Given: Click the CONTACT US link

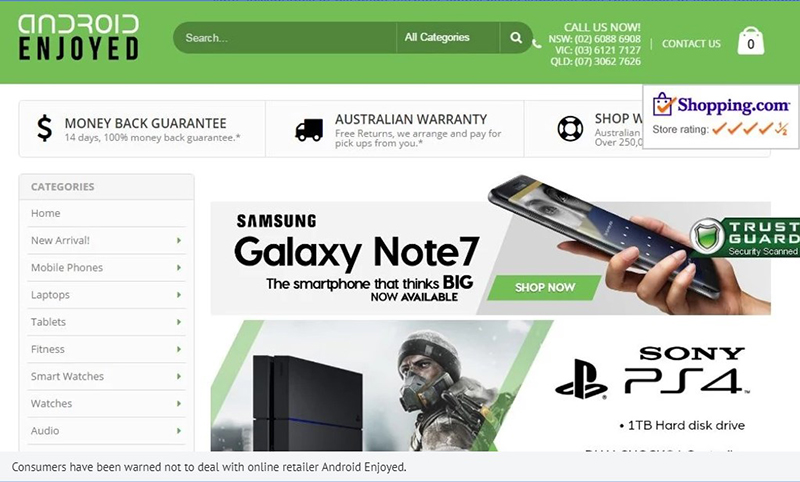Looking at the screenshot, I should (691, 44).
